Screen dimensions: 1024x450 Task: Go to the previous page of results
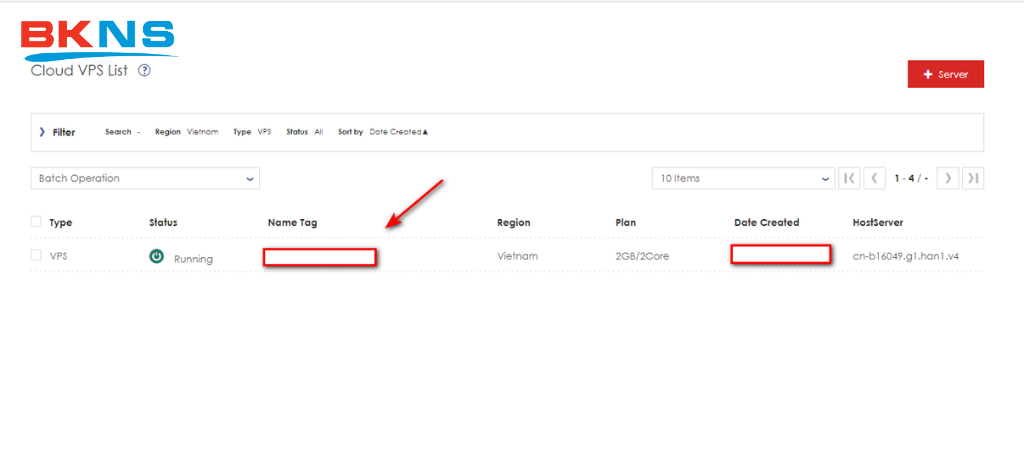coord(874,178)
